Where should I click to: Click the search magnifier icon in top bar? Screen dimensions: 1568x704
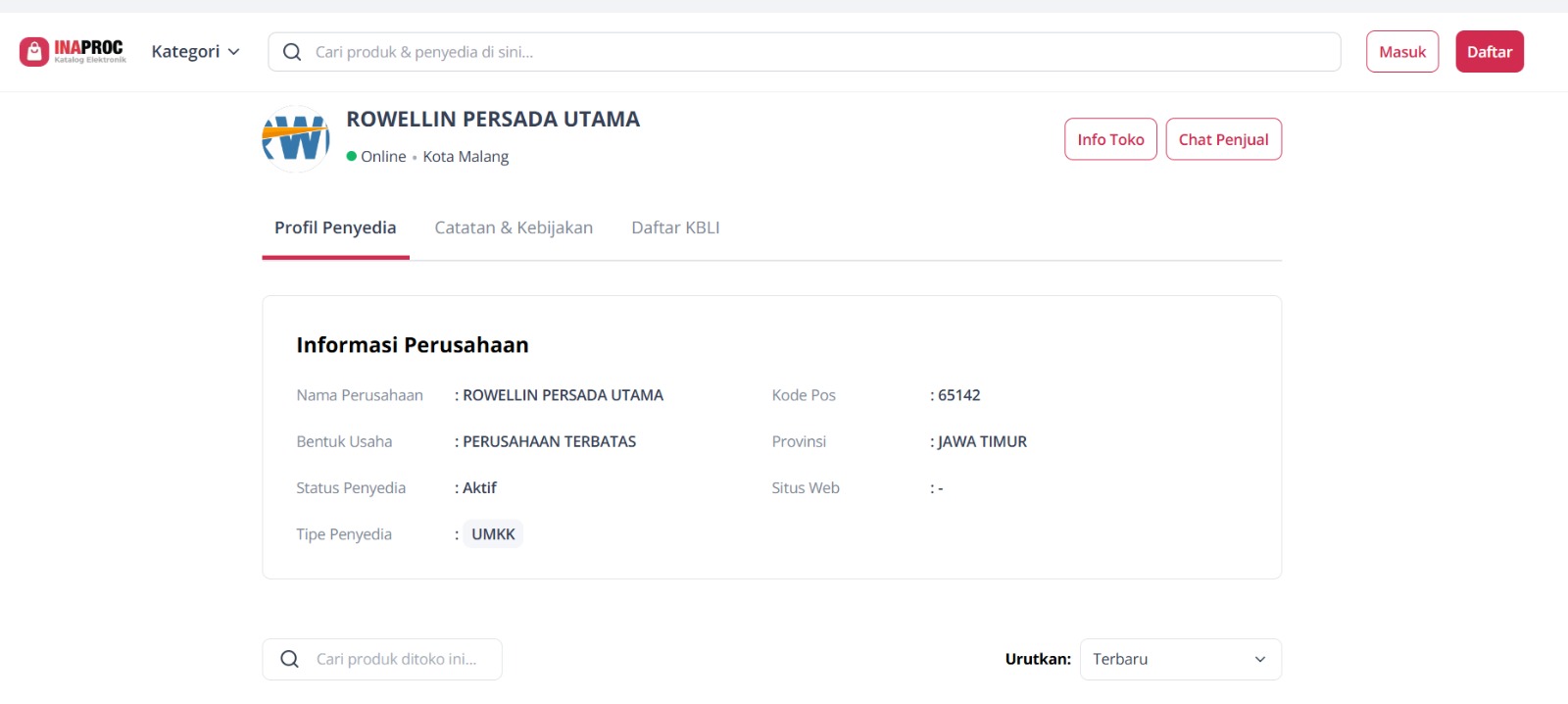pyautogui.click(x=292, y=52)
